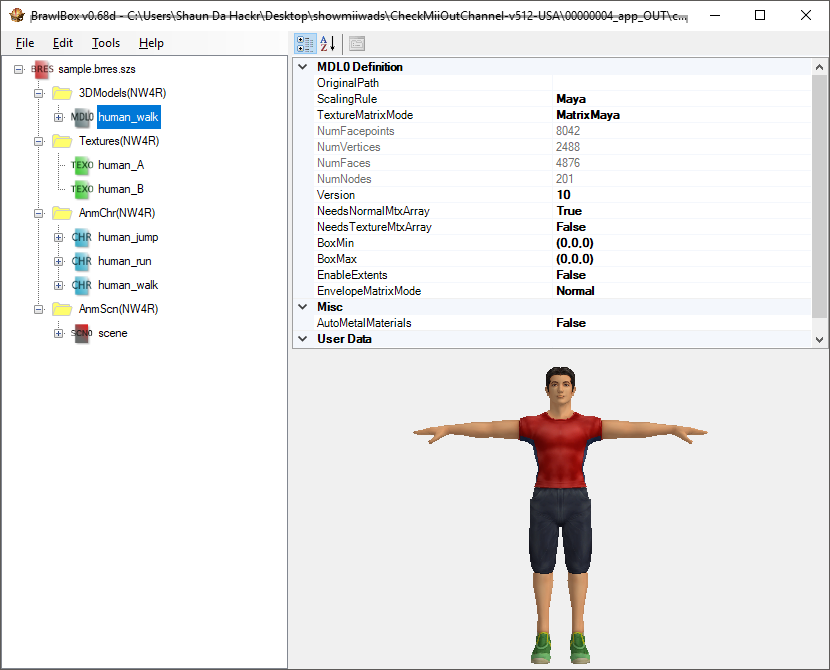
Task: Click the BRES icon for sample.brres.szs
Action: pyautogui.click(x=42, y=69)
